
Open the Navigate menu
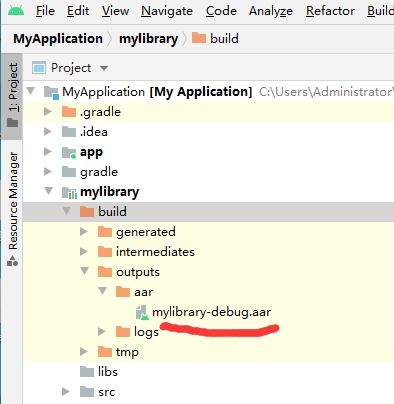click(x=167, y=11)
